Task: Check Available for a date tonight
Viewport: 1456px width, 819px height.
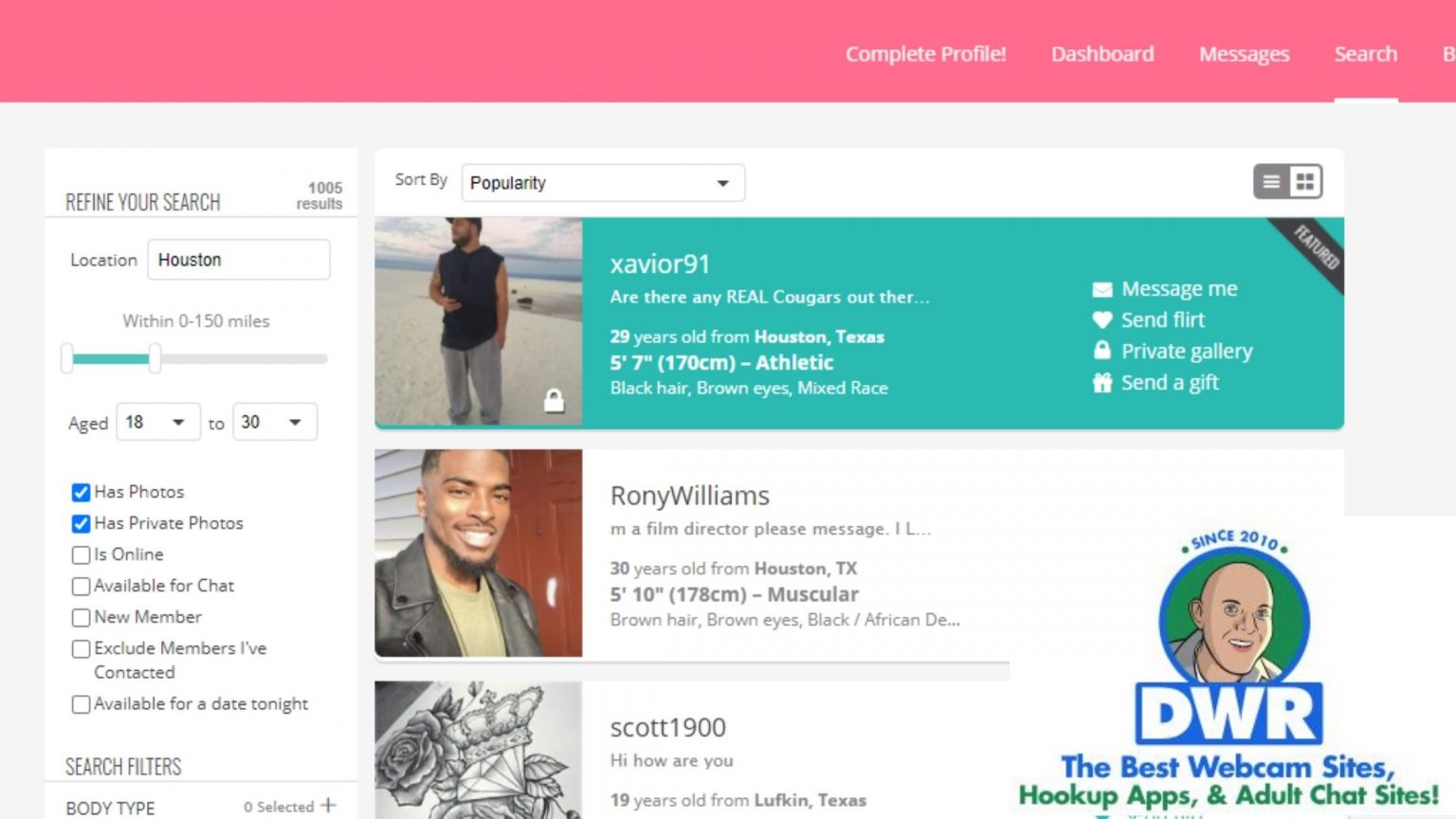Action: tap(82, 704)
